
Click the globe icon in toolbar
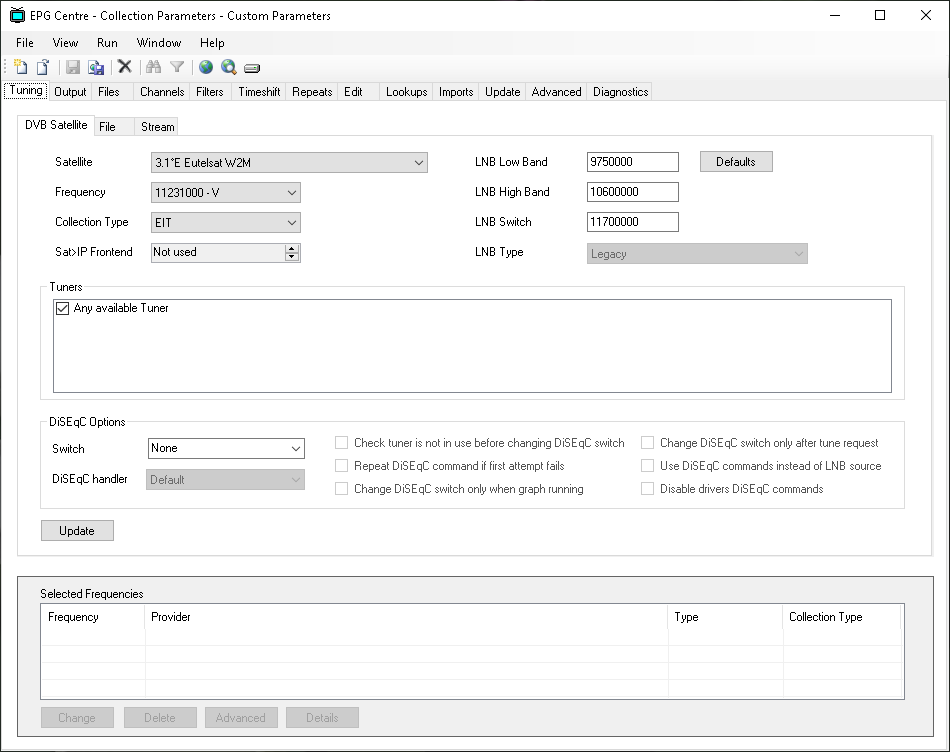coord(206,67)
